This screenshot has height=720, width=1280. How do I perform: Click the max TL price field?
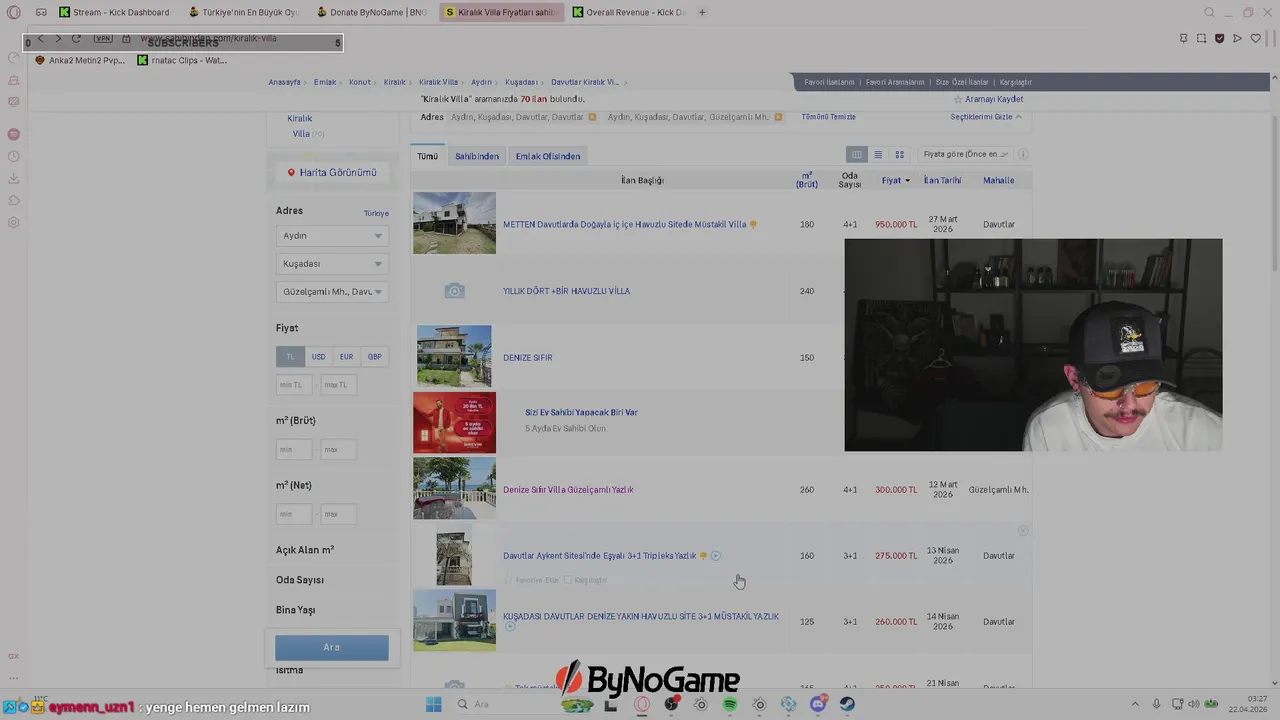pos(337,385)
